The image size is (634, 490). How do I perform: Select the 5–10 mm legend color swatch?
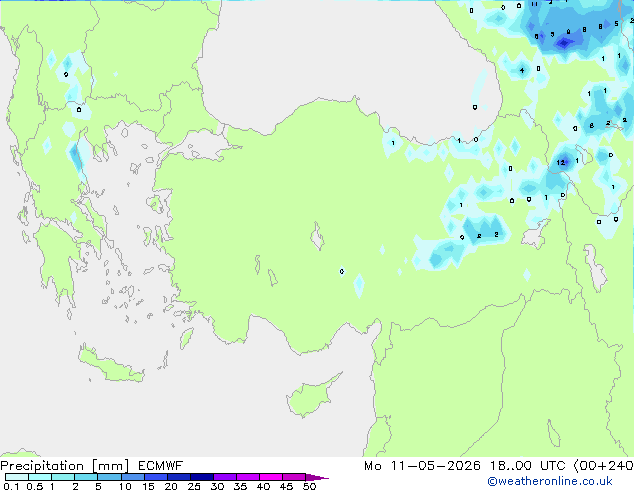109,477
